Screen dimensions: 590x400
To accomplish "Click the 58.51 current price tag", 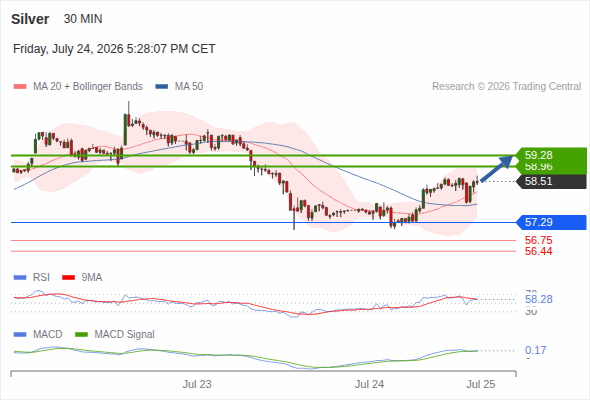I will pos(550,181).
